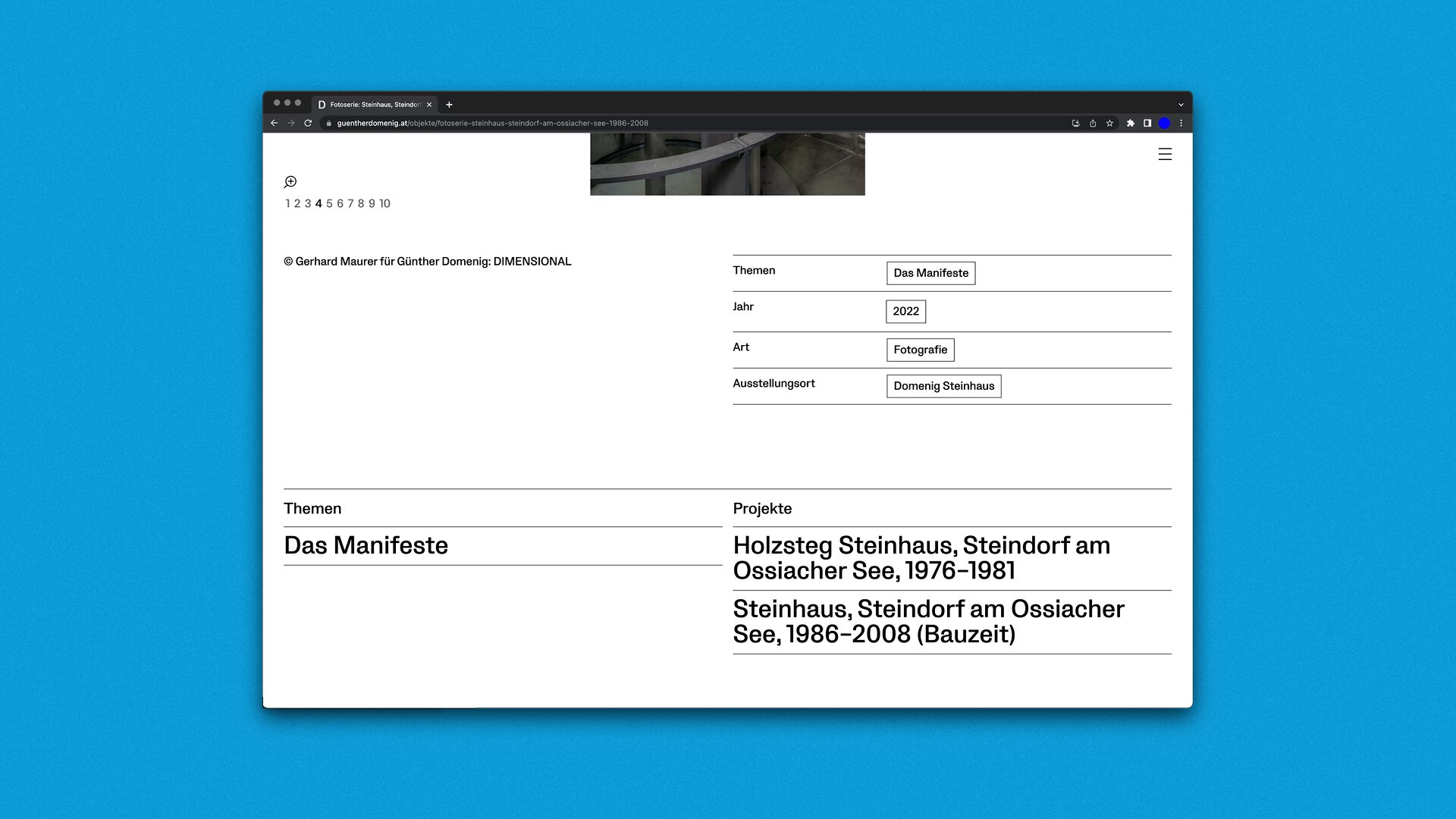Open Steinhaus 1986-2008 (Bauzeit) project link
Screen dimensions: 1456x819
(x=928, y=622)
